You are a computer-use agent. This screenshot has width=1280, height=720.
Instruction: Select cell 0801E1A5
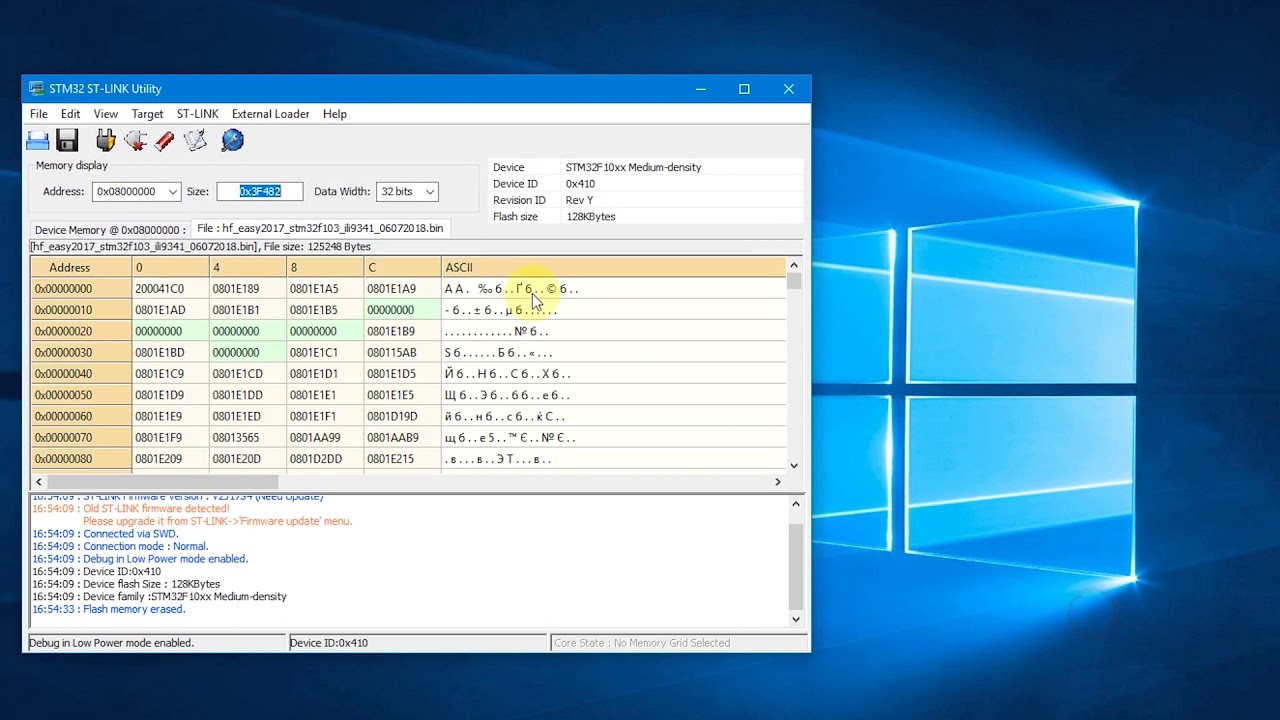pyautogui.click(x=325, y=289)
